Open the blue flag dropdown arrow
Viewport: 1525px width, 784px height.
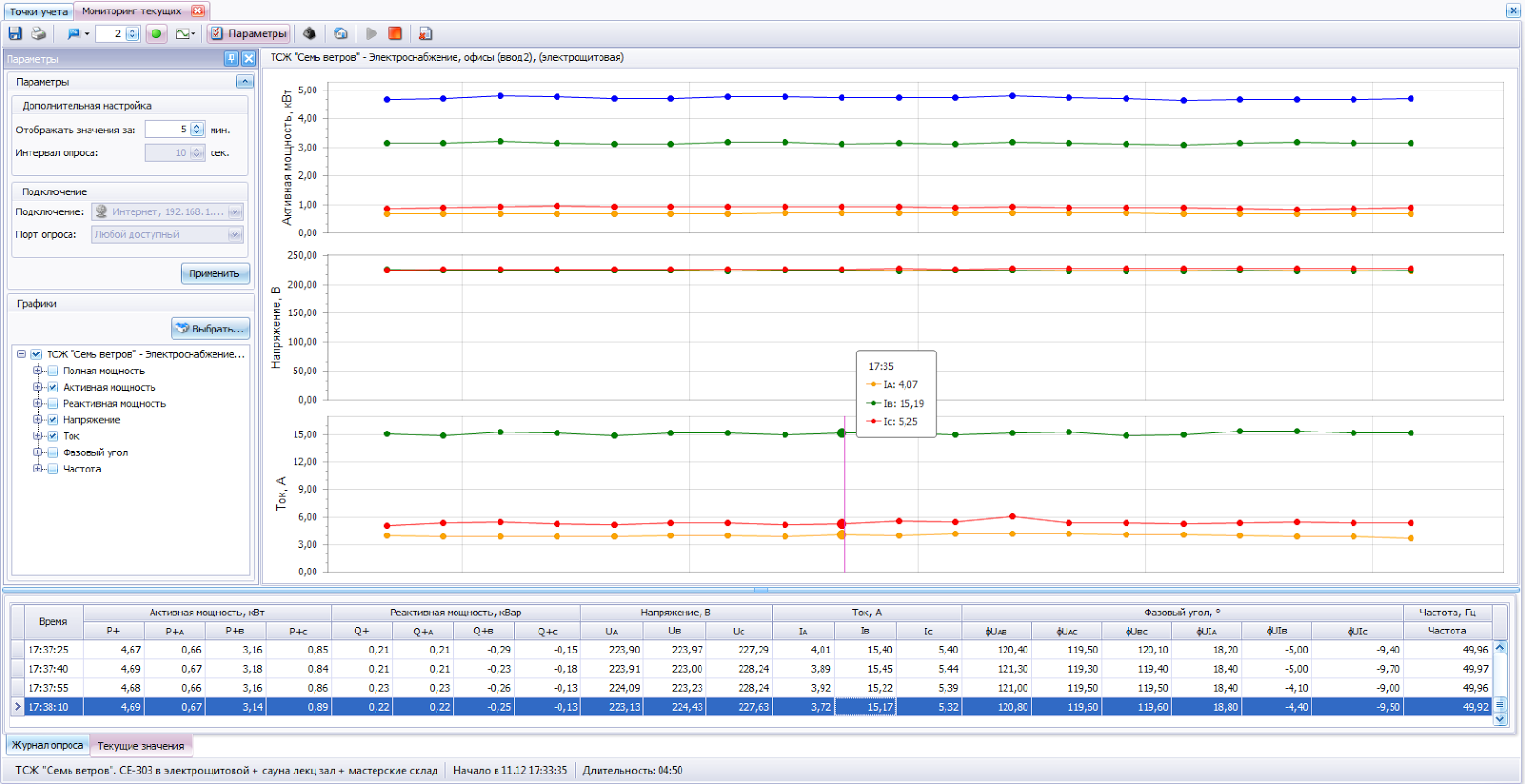pyautogui.click(x=87, y=34)
